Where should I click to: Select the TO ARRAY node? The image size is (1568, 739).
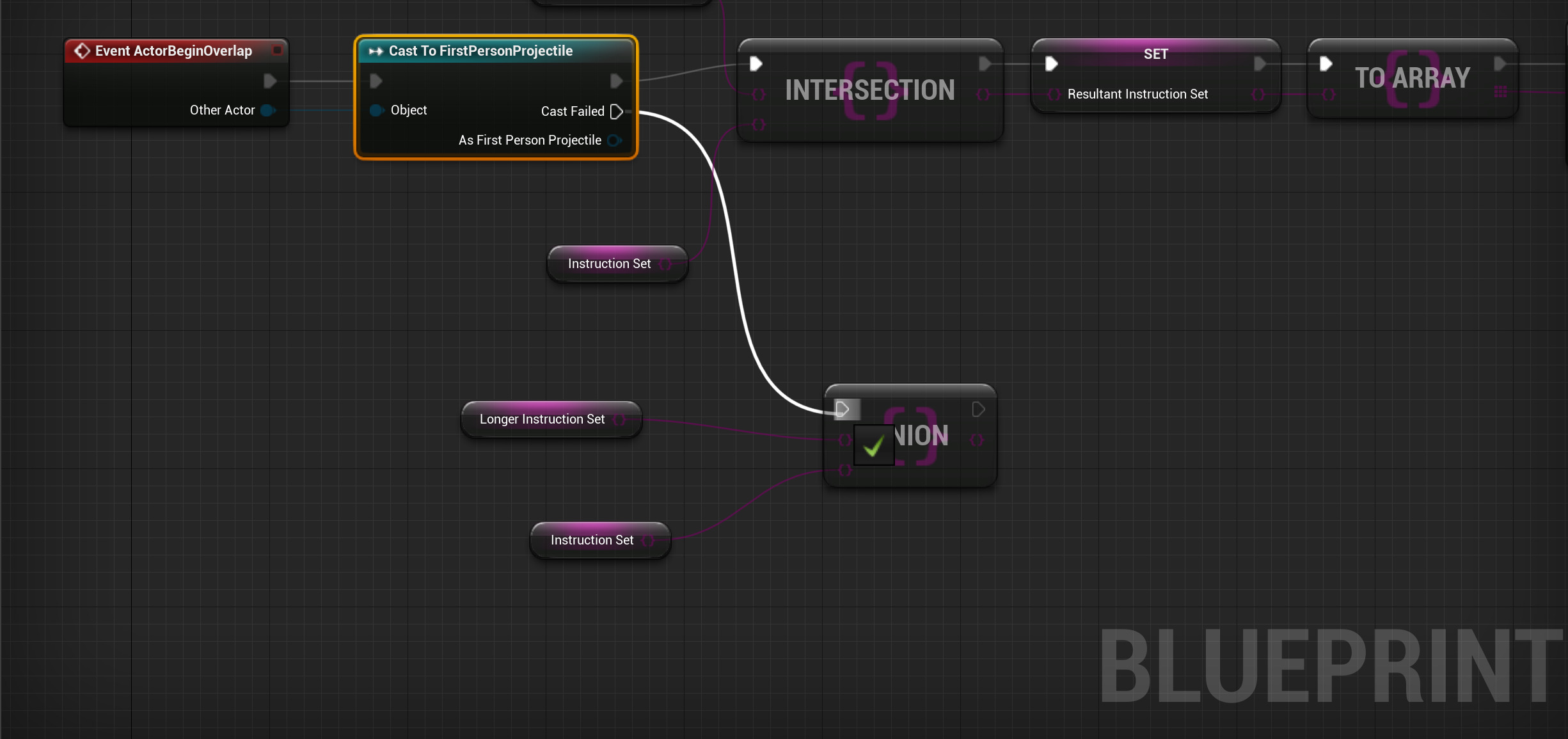1412,78
